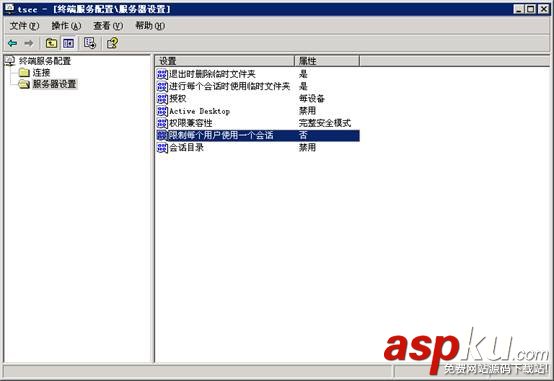554x381 pixels.
Task: Select the 连接 tree item
Action: (x=41, y=72)
